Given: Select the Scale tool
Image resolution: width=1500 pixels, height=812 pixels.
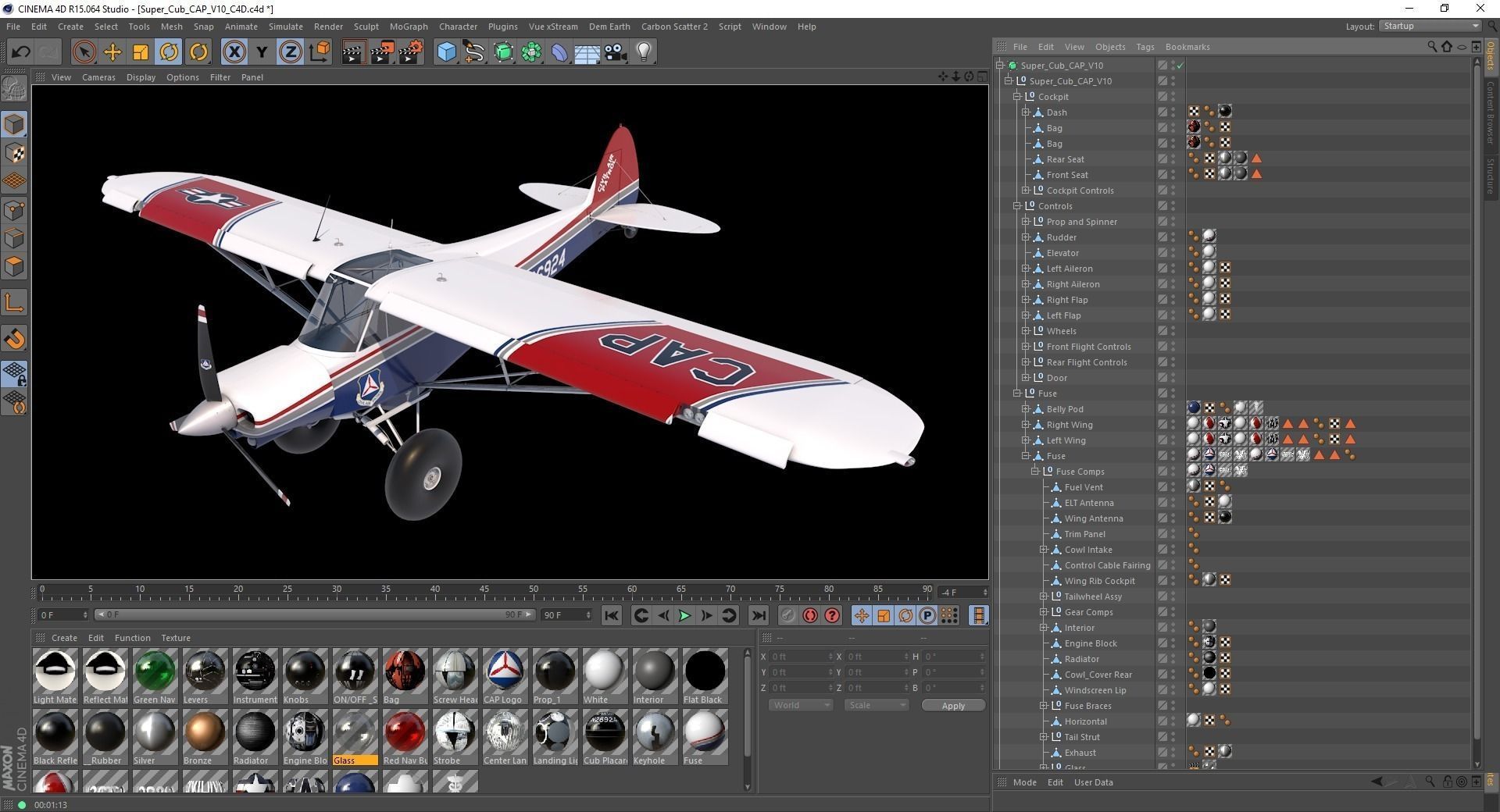Looking at the screenshot, I should (x=141, y=52).
